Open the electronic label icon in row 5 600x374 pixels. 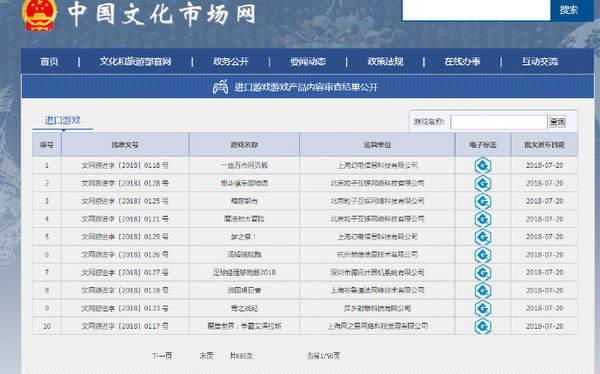point(483,237)
